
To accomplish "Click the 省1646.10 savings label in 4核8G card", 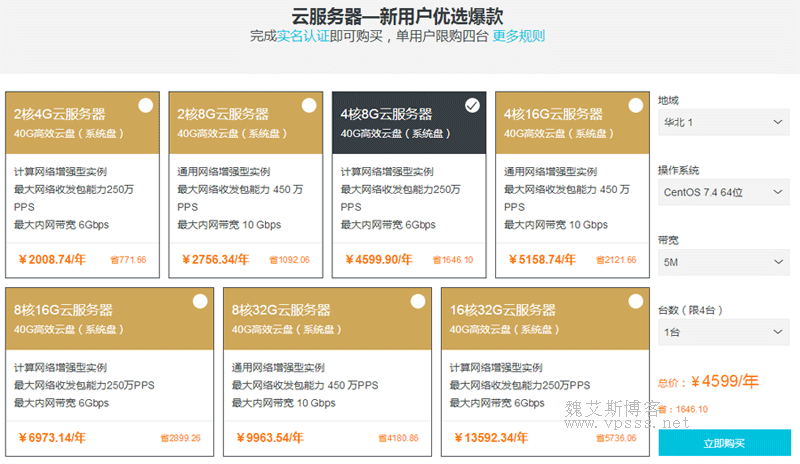I will point(453,260).
